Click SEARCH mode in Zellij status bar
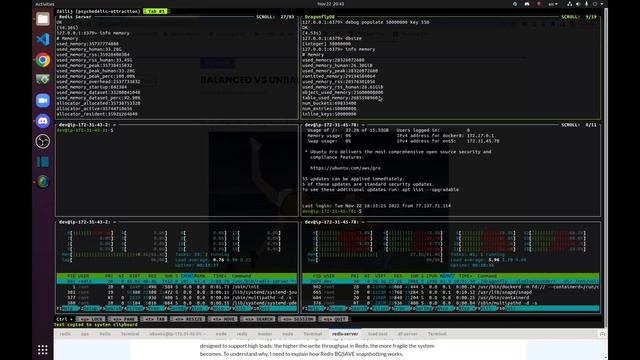Image resolution: width=640 pixels, height=360 pixels. coord(258,319)
